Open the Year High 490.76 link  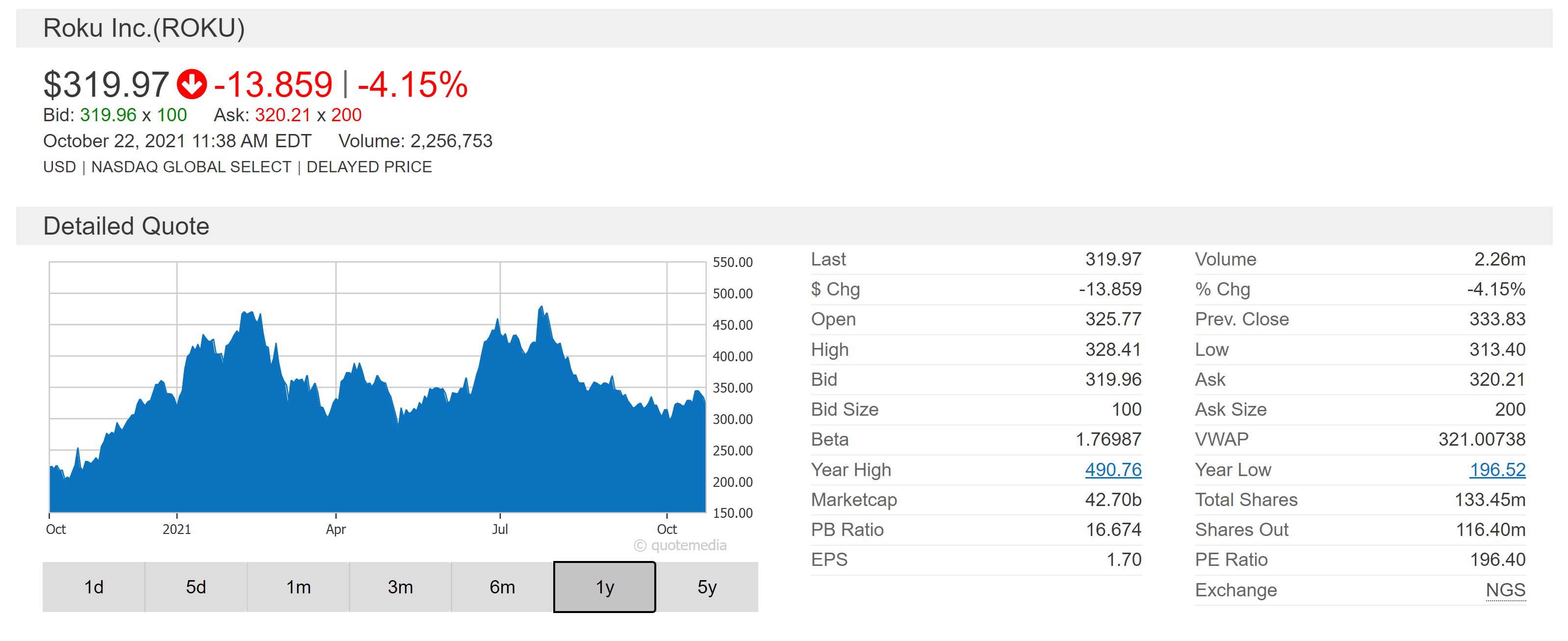(x=1113, y=470)
